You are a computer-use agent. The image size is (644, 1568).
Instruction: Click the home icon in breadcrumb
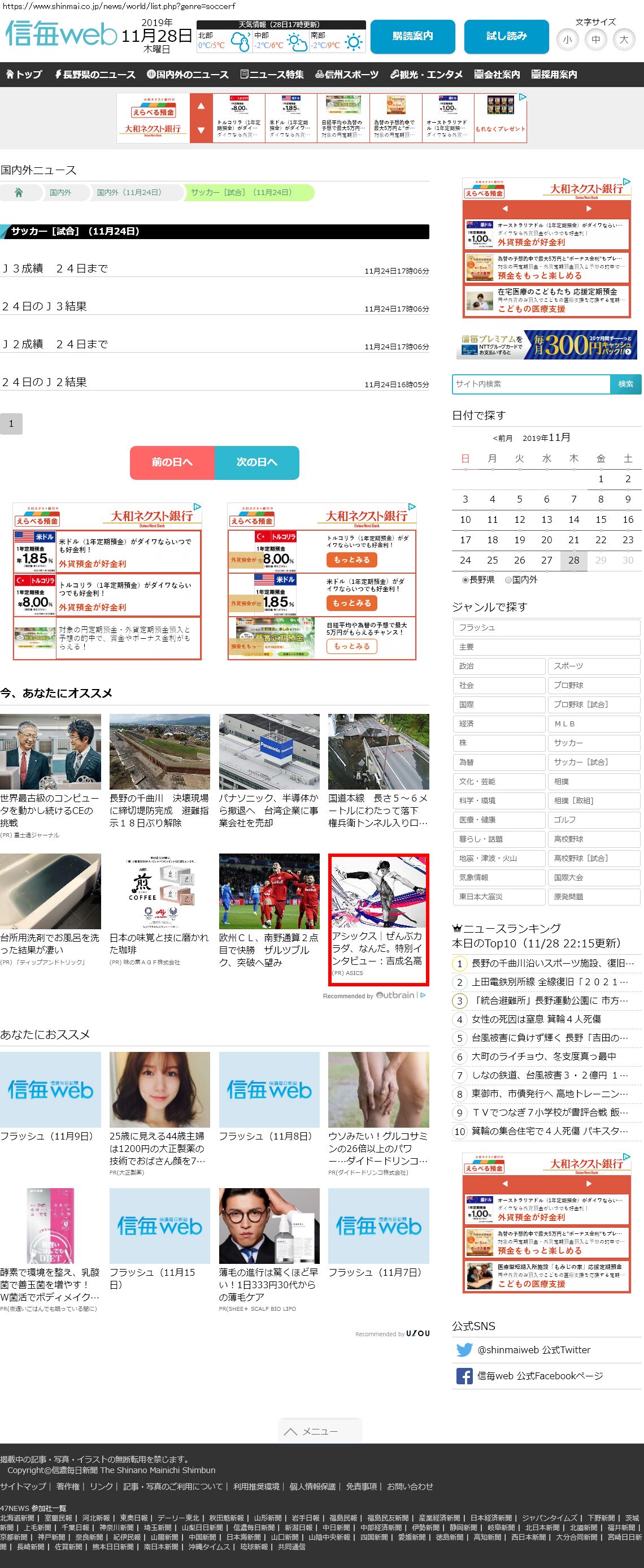tap(19, 192)
